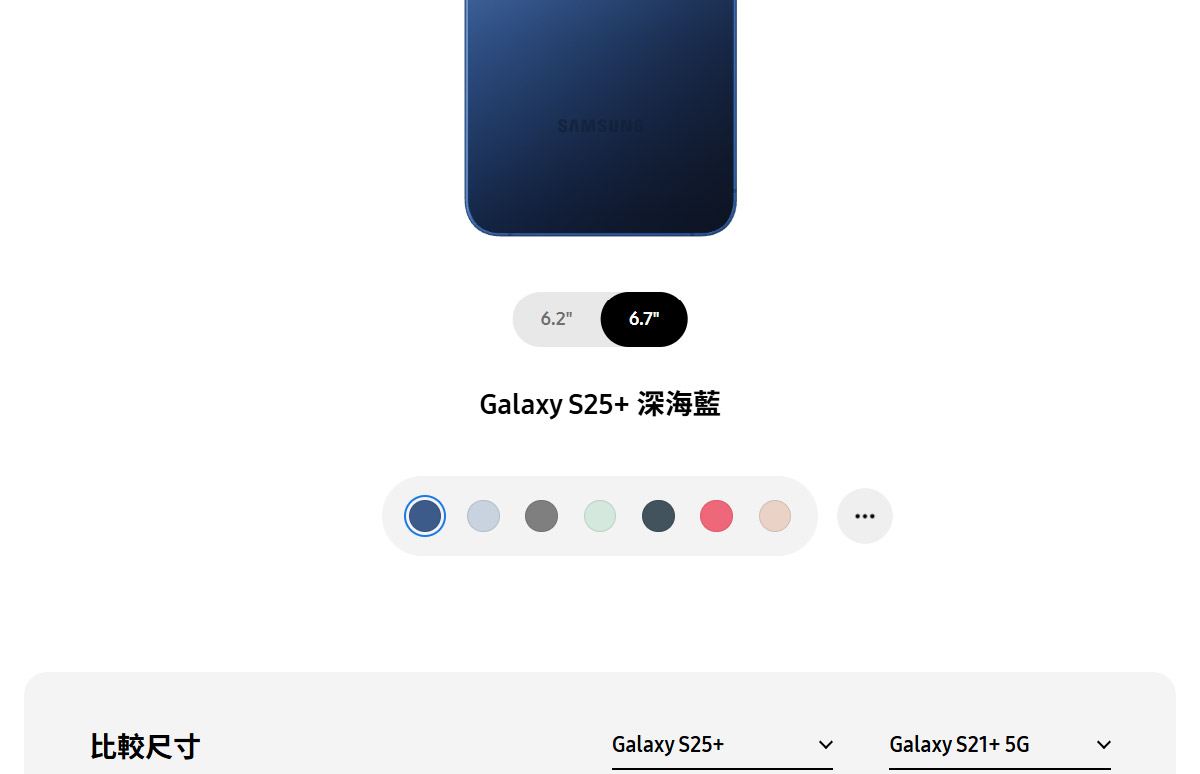Click the SAMSUNG logo on the phone back
Screen dimensions: 1200x774
tap(599, 126)
